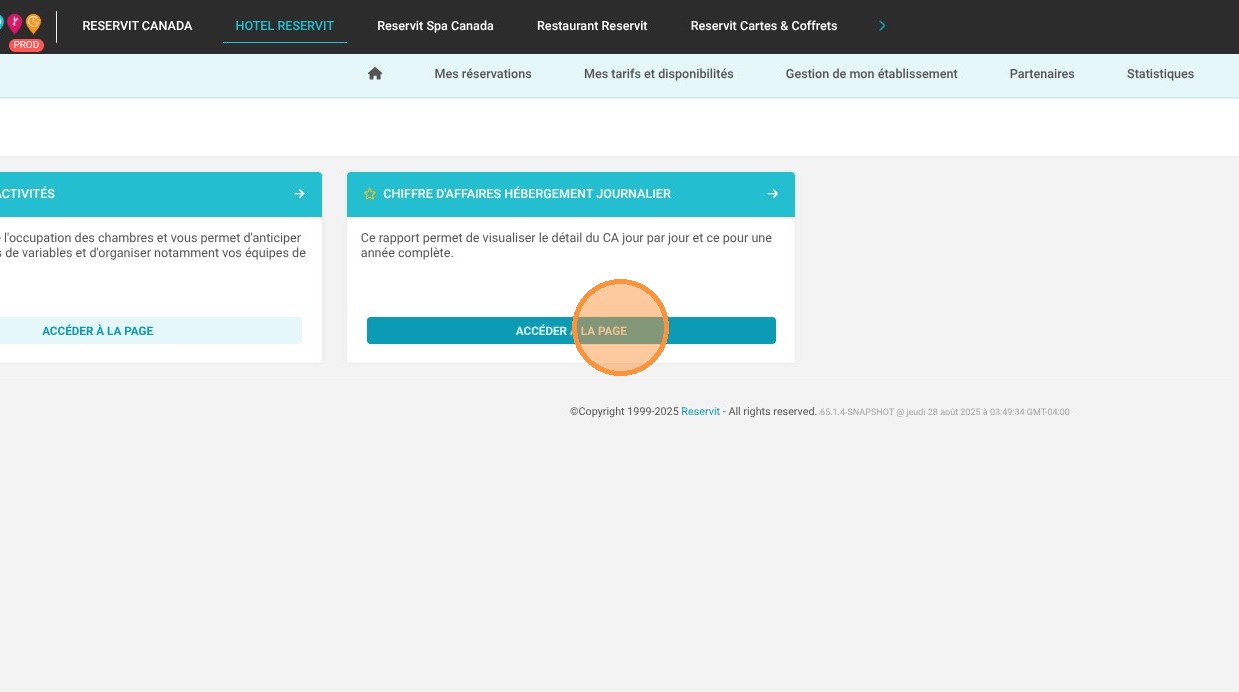Open Reservit Spa Canada tab
This screenshot has width=1239, height=692.
click(x=435, y=26)
